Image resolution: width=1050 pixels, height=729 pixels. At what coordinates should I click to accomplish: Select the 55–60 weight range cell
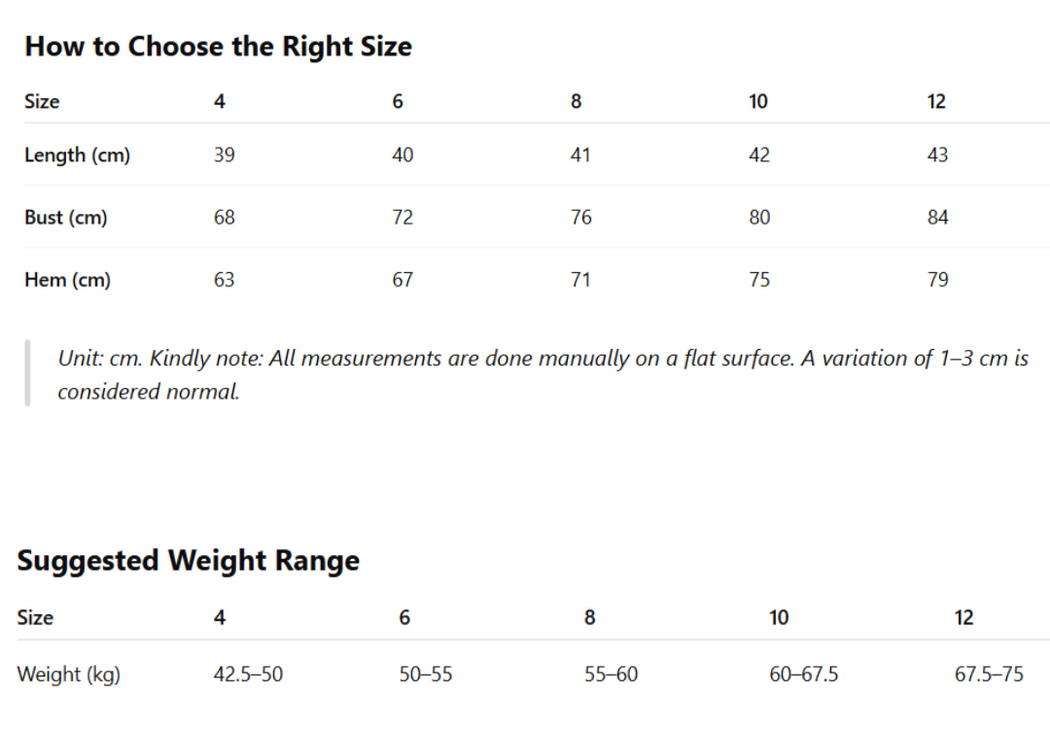click(611, 674)
